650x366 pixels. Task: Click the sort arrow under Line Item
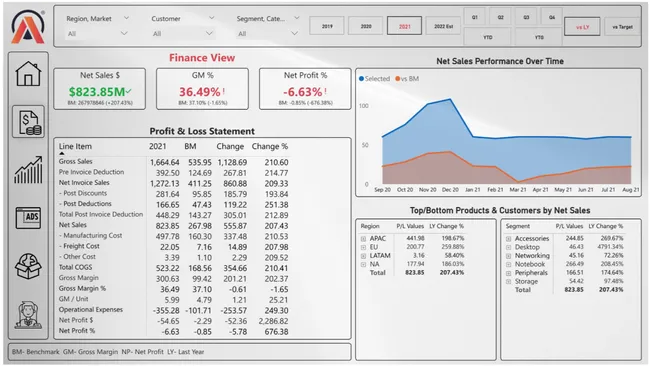pyautogui.click(x=62, y=153)
